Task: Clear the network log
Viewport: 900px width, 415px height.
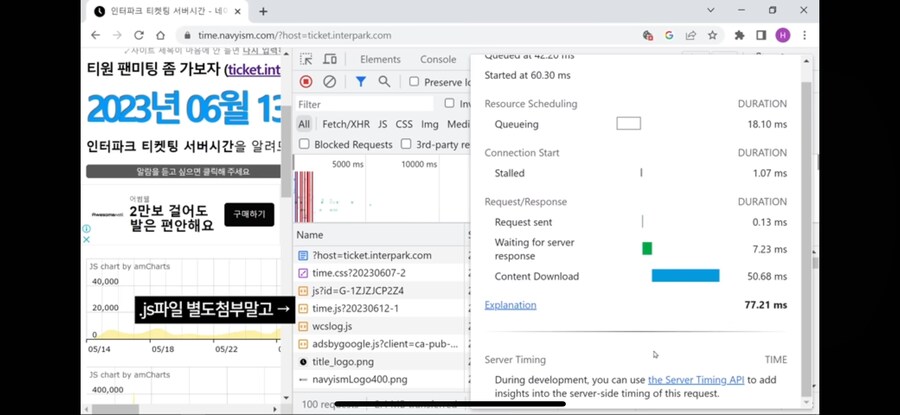Action: 329,82
